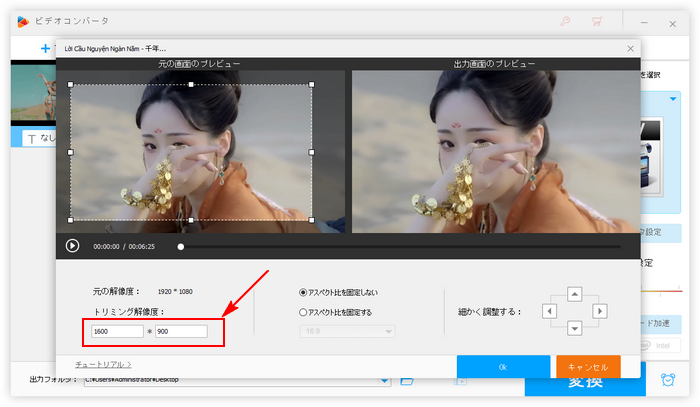Click the bottom-right crop handle
Screen dimensions: 700x407
(312, 220)
